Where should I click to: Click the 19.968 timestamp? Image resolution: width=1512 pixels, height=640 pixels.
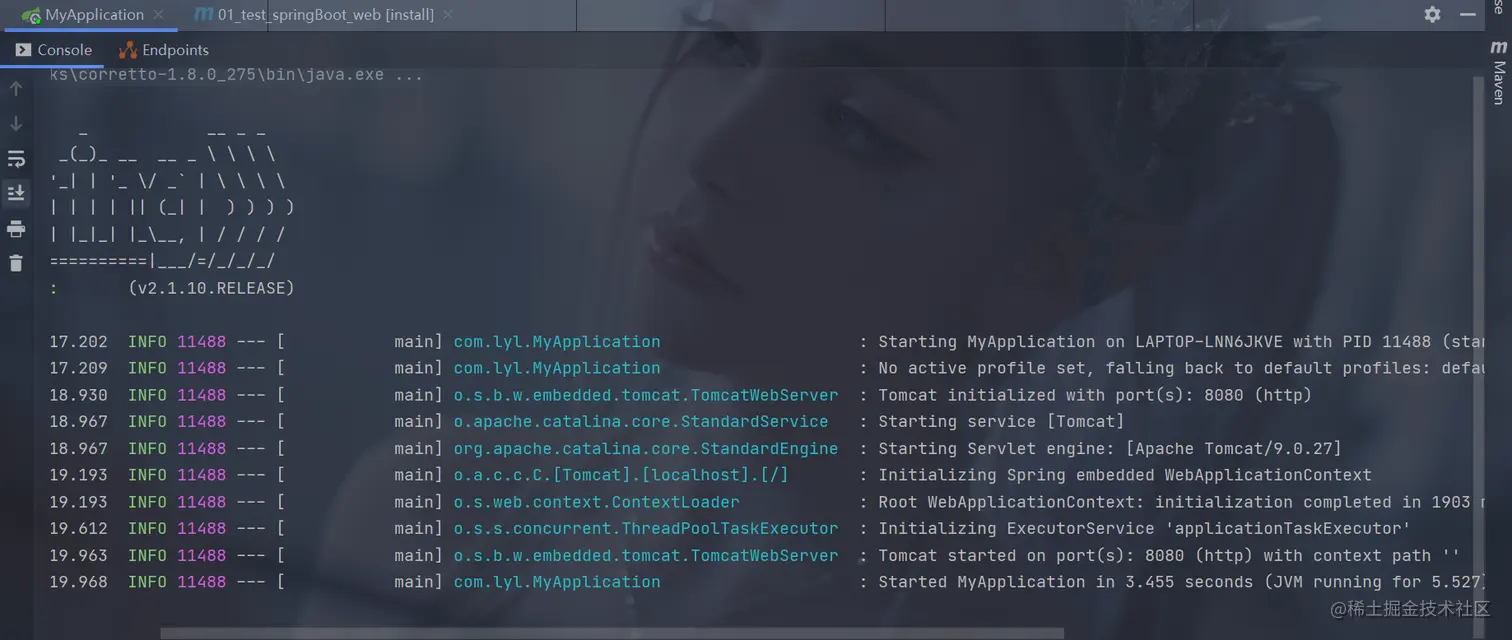pyautogui.click(x=79, y=582)
